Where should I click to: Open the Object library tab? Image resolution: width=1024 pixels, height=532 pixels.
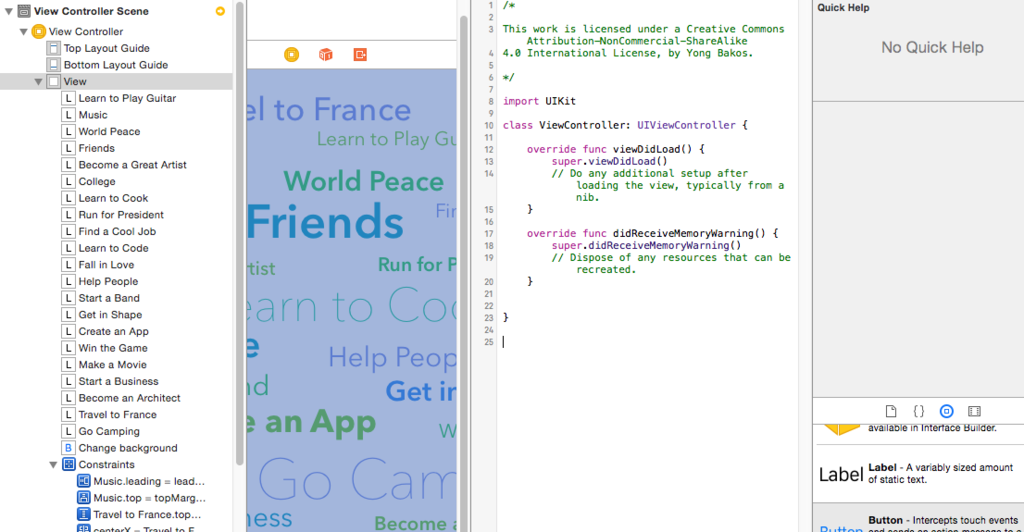click(946, 411)
